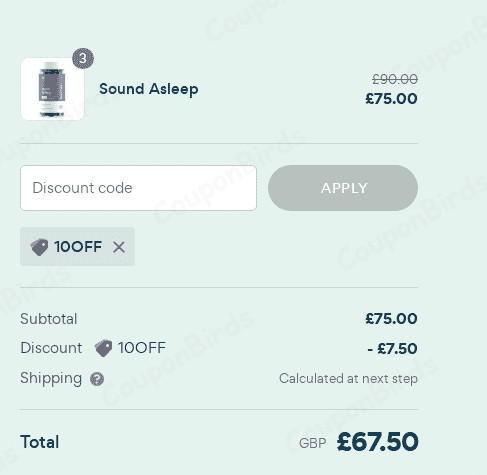Click the Calculated at next step text

[348, 379]
